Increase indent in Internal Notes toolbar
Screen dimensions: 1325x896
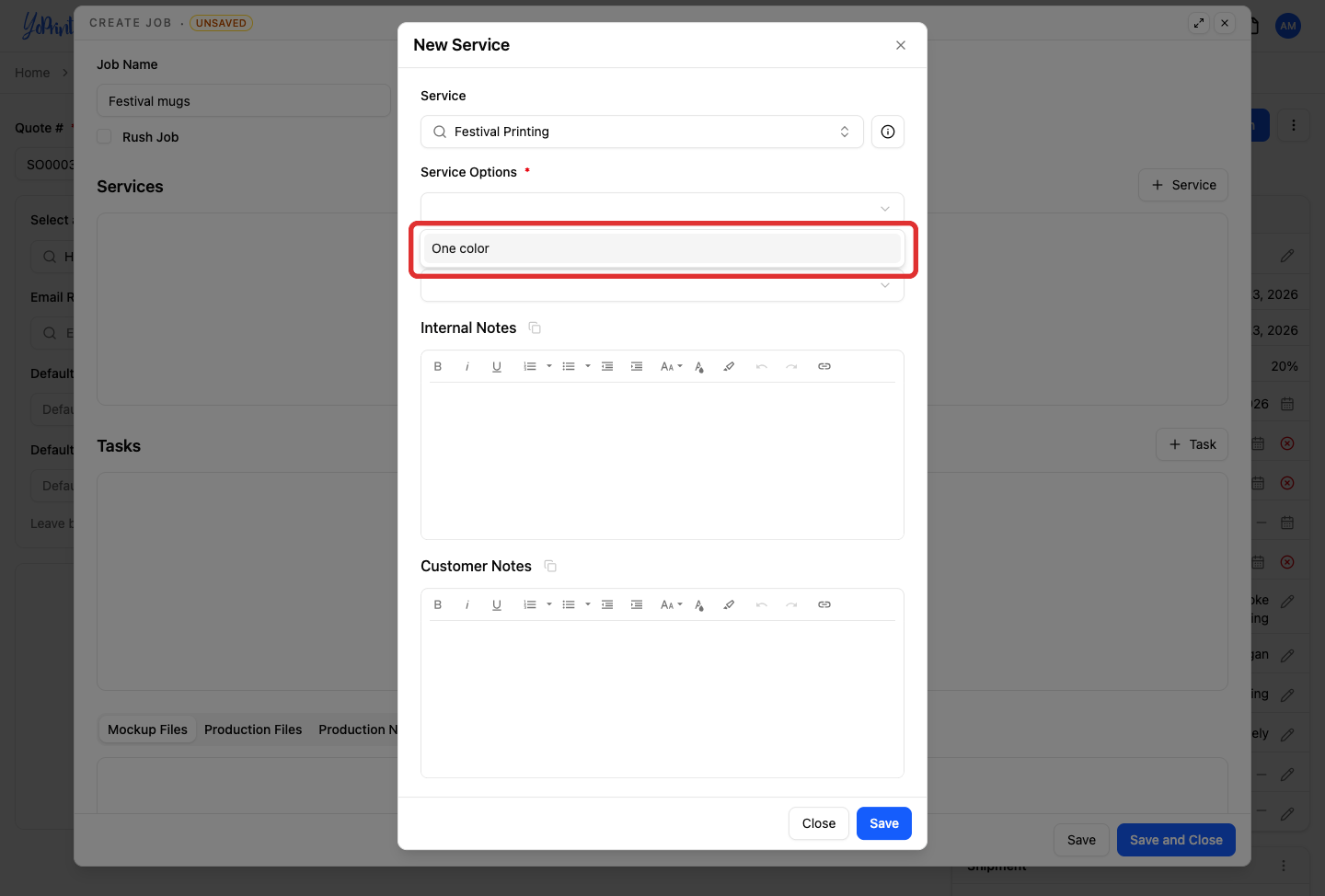pyautogui.click(x=637, y=366)
